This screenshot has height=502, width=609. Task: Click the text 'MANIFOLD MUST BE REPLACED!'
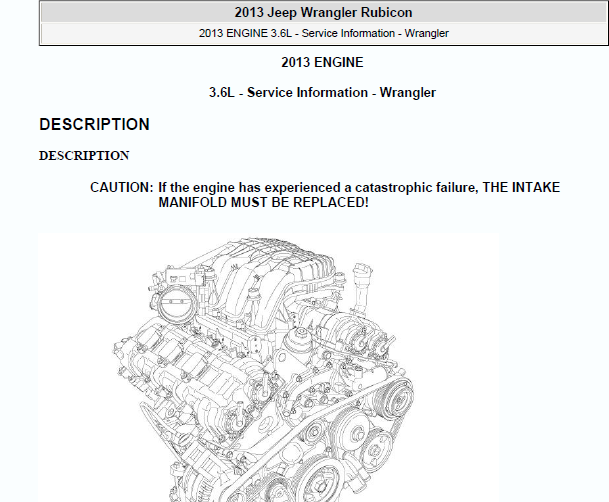pos(263,203)
